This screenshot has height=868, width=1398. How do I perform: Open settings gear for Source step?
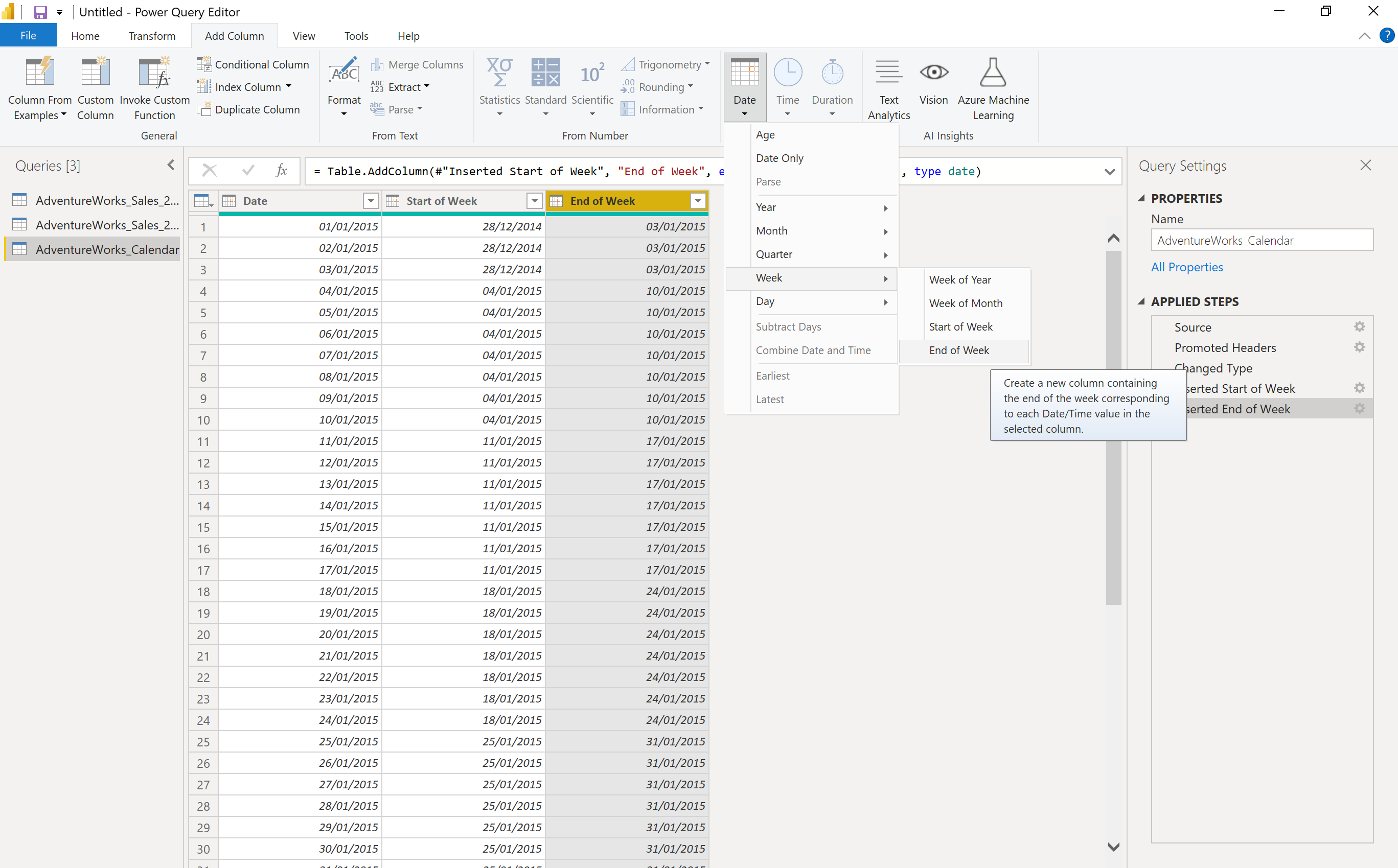1359,326
